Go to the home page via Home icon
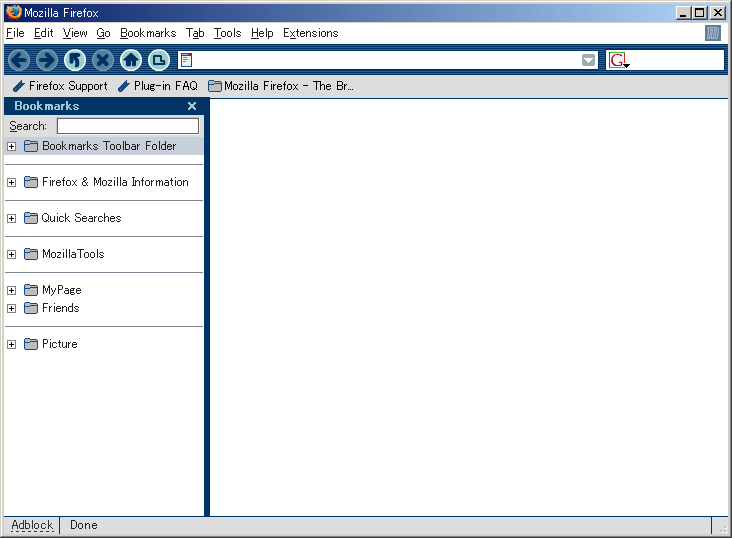732x538 pixels. (x=131, y=60)
